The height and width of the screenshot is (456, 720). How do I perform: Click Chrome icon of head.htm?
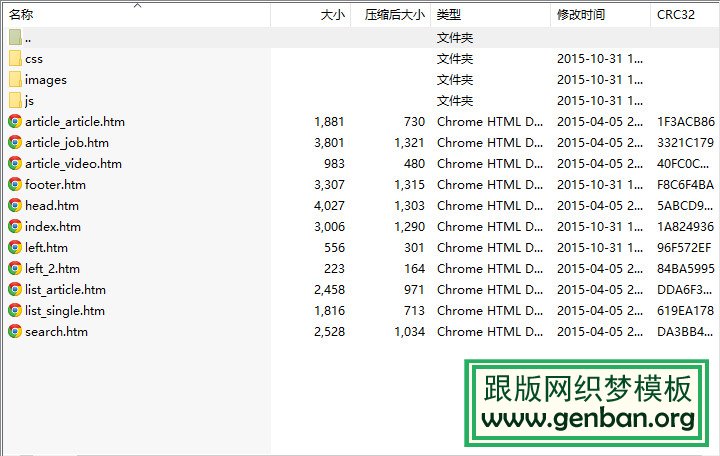[x=15, y=205]
